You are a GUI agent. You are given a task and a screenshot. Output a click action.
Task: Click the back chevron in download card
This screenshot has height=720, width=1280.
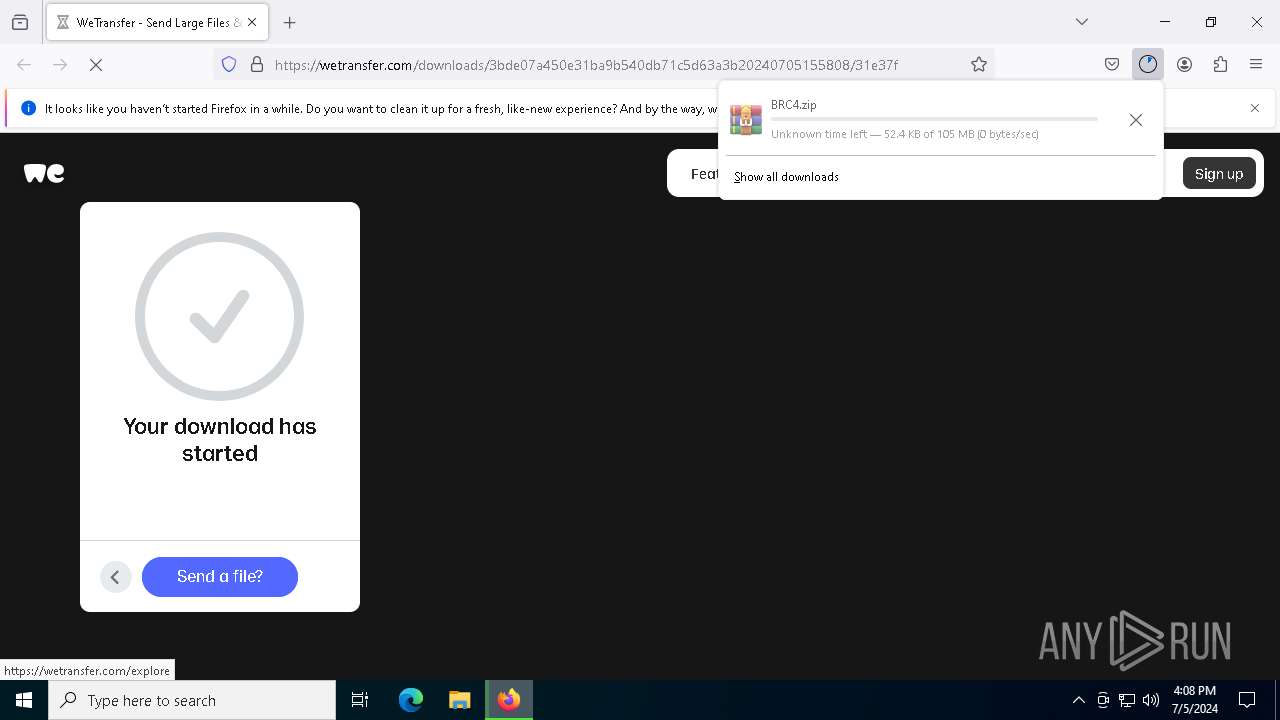[x=115, y=577]
